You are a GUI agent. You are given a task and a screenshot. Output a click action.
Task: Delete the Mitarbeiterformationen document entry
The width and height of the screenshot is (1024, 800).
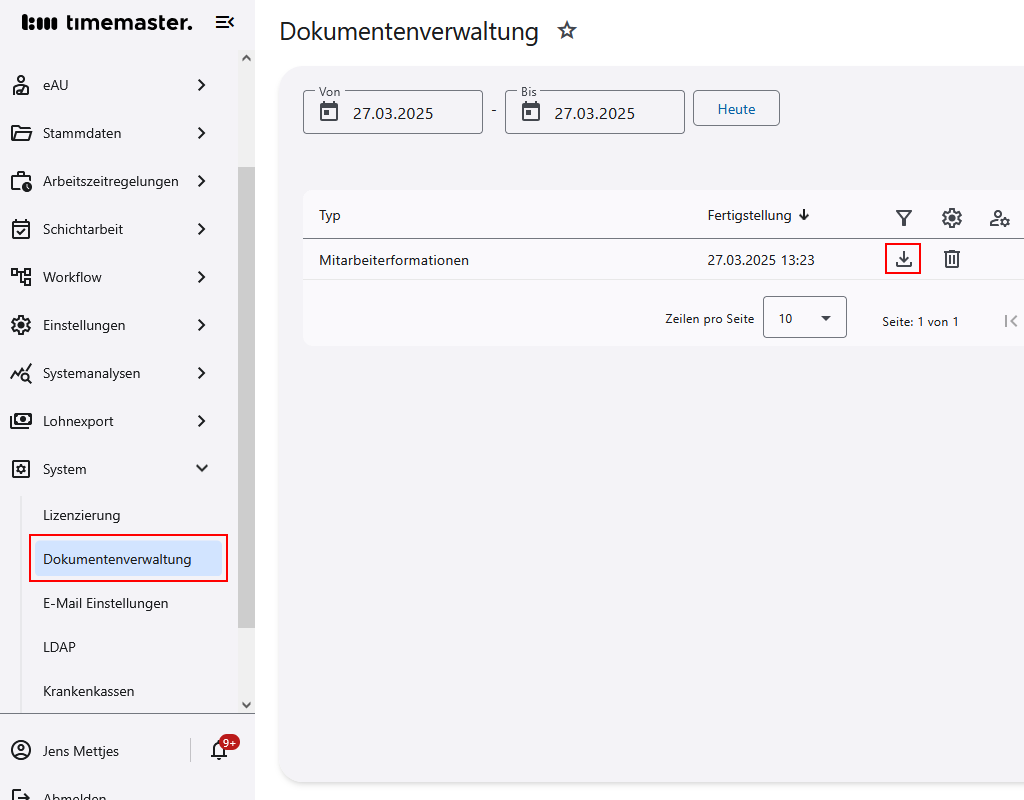tap(952, 259)
